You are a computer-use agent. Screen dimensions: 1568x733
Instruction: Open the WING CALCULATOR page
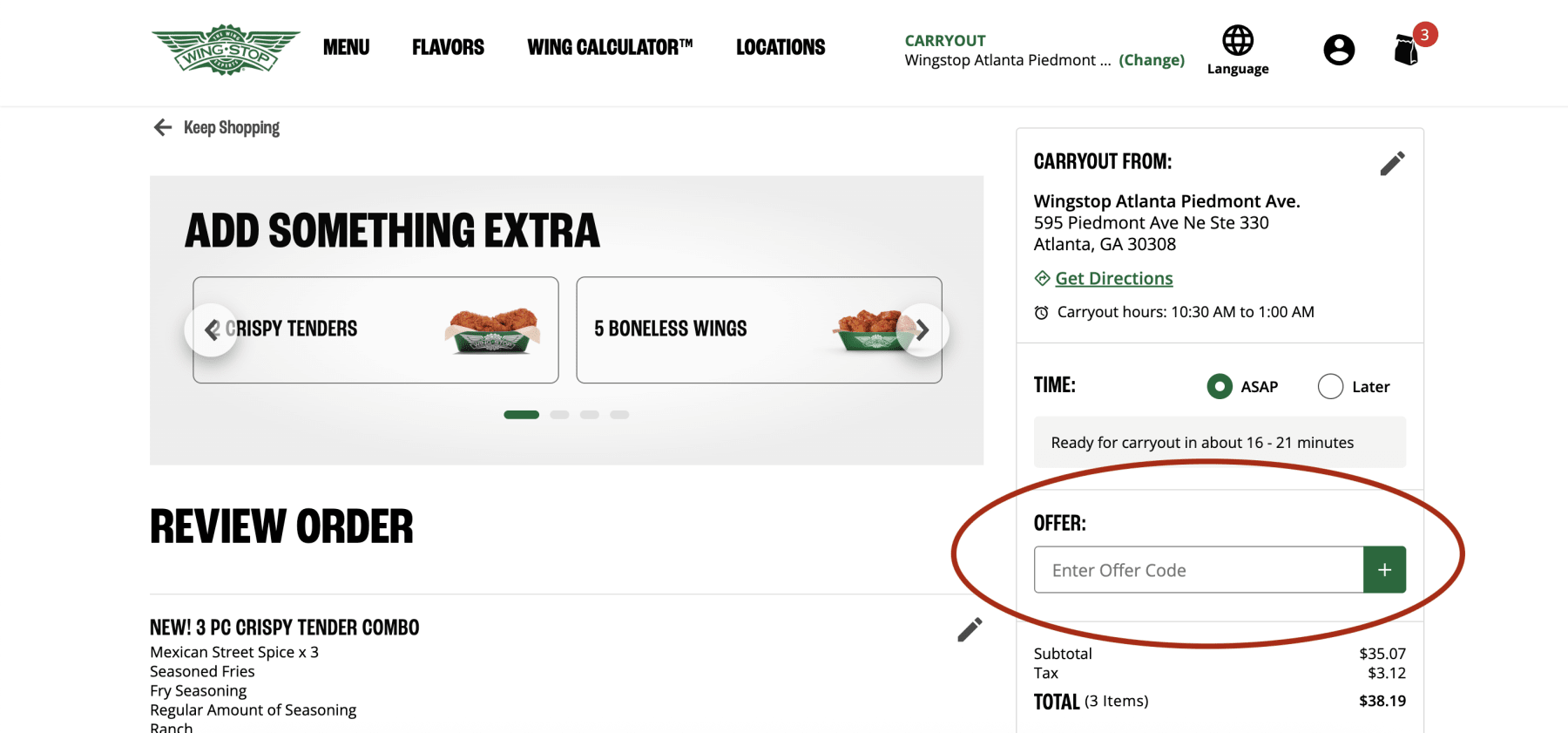(610, 47)
